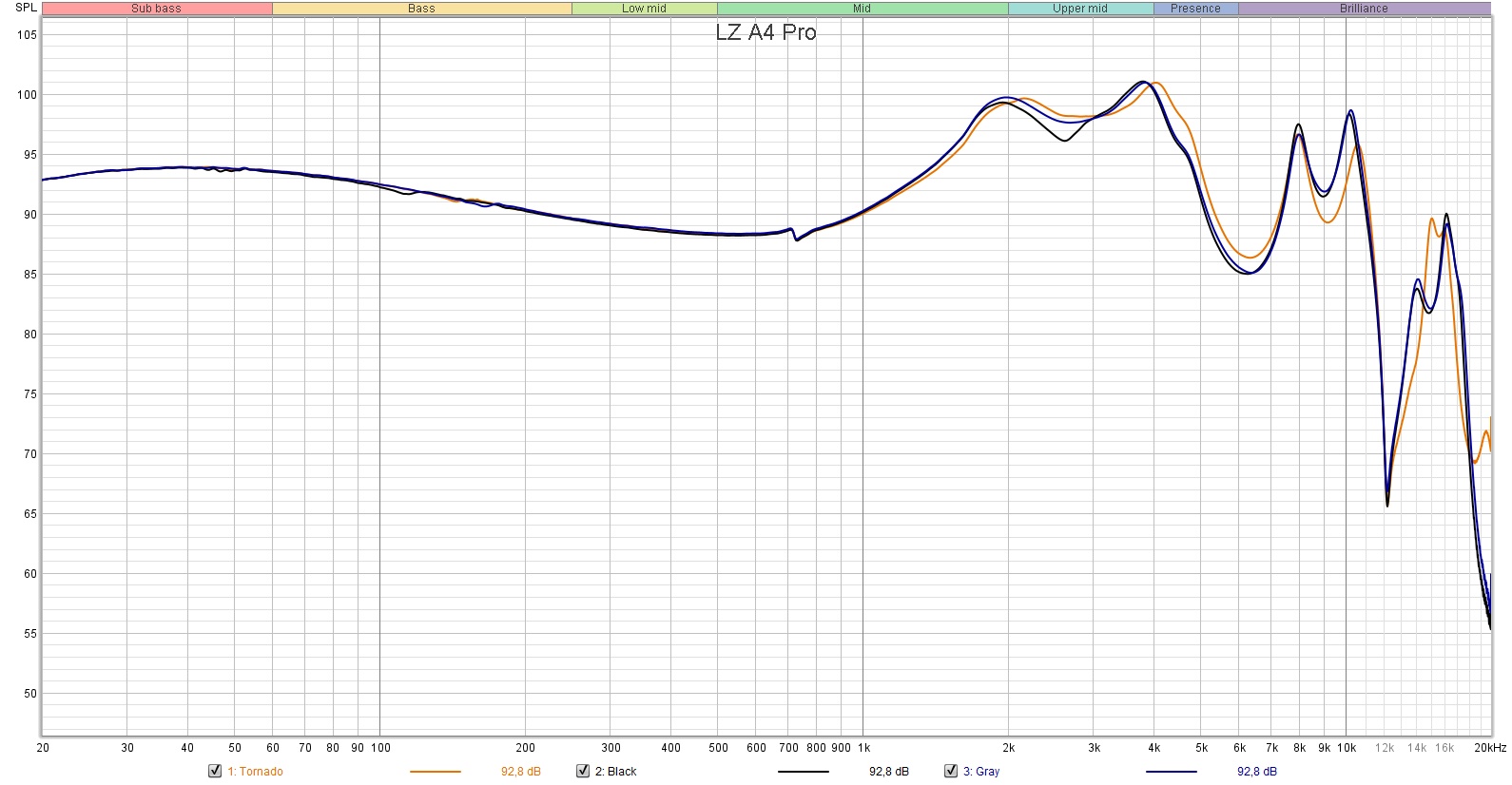Image resolution: width=1512 pixels, height=785 pixels.
Task: Click the LZ A4 Pro graph title
Action: [766, 32]
